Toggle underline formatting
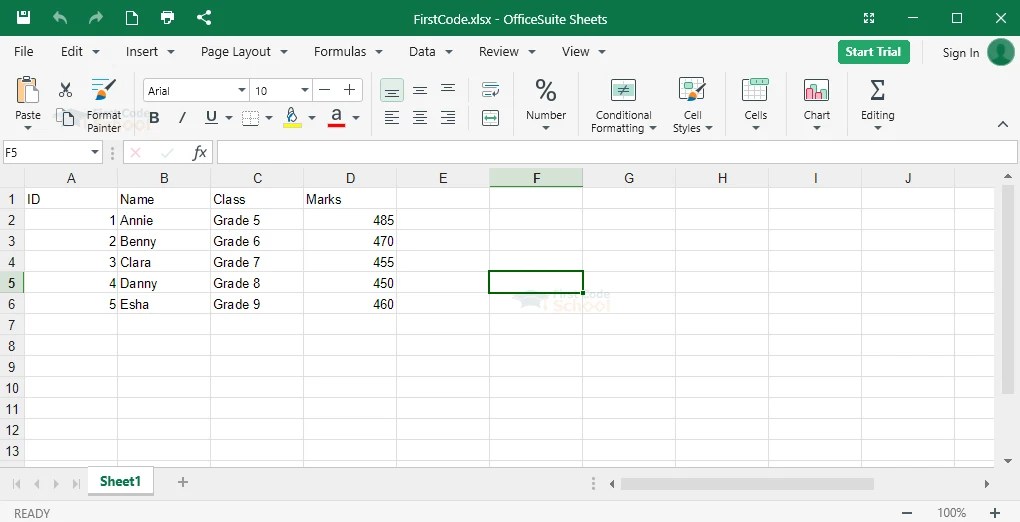The height and width of the screenshot is (522, 1020). [211, 117]
